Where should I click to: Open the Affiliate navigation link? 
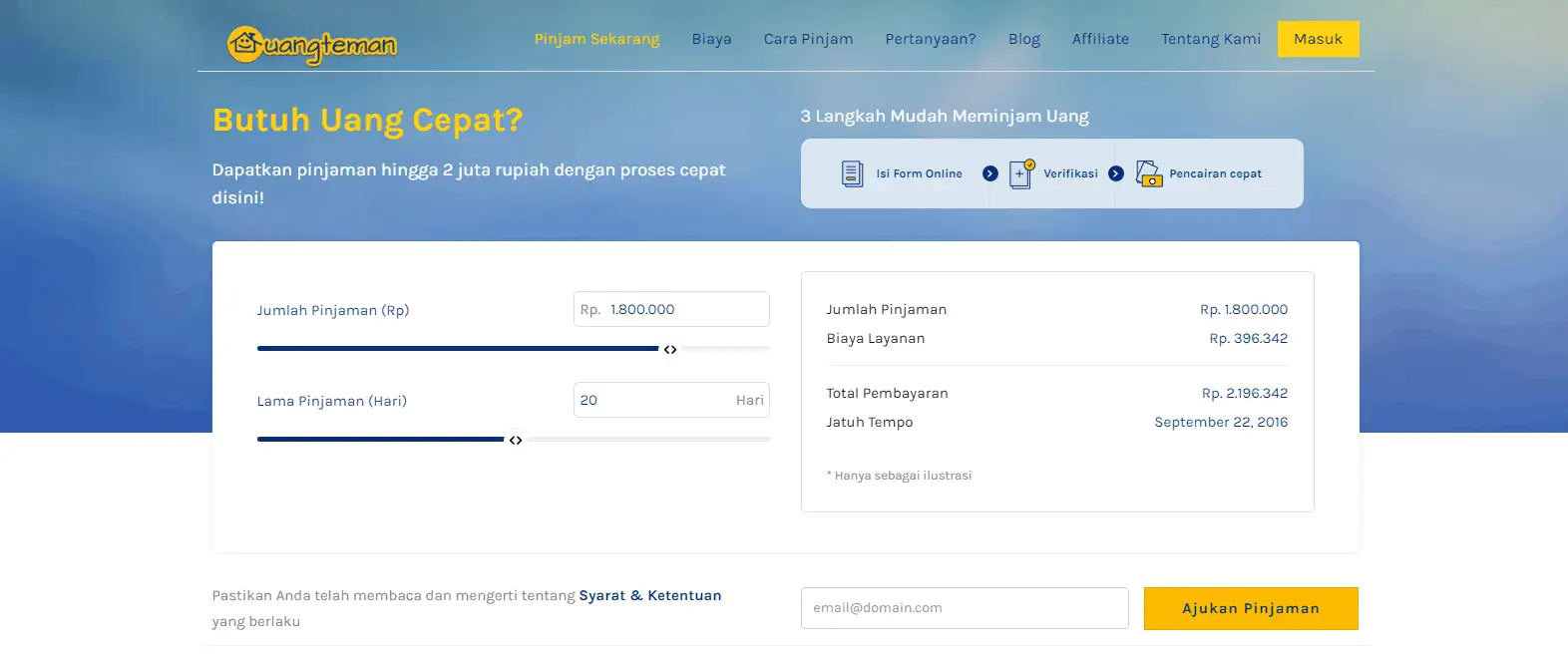pyautogui.click(x=1100, y=39)
